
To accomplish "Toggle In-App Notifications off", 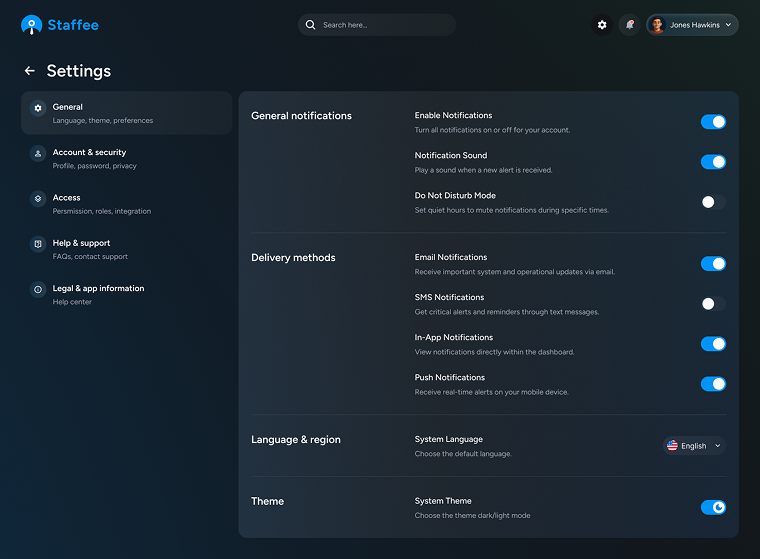I will pyautogui.click(x=713, y=344).
